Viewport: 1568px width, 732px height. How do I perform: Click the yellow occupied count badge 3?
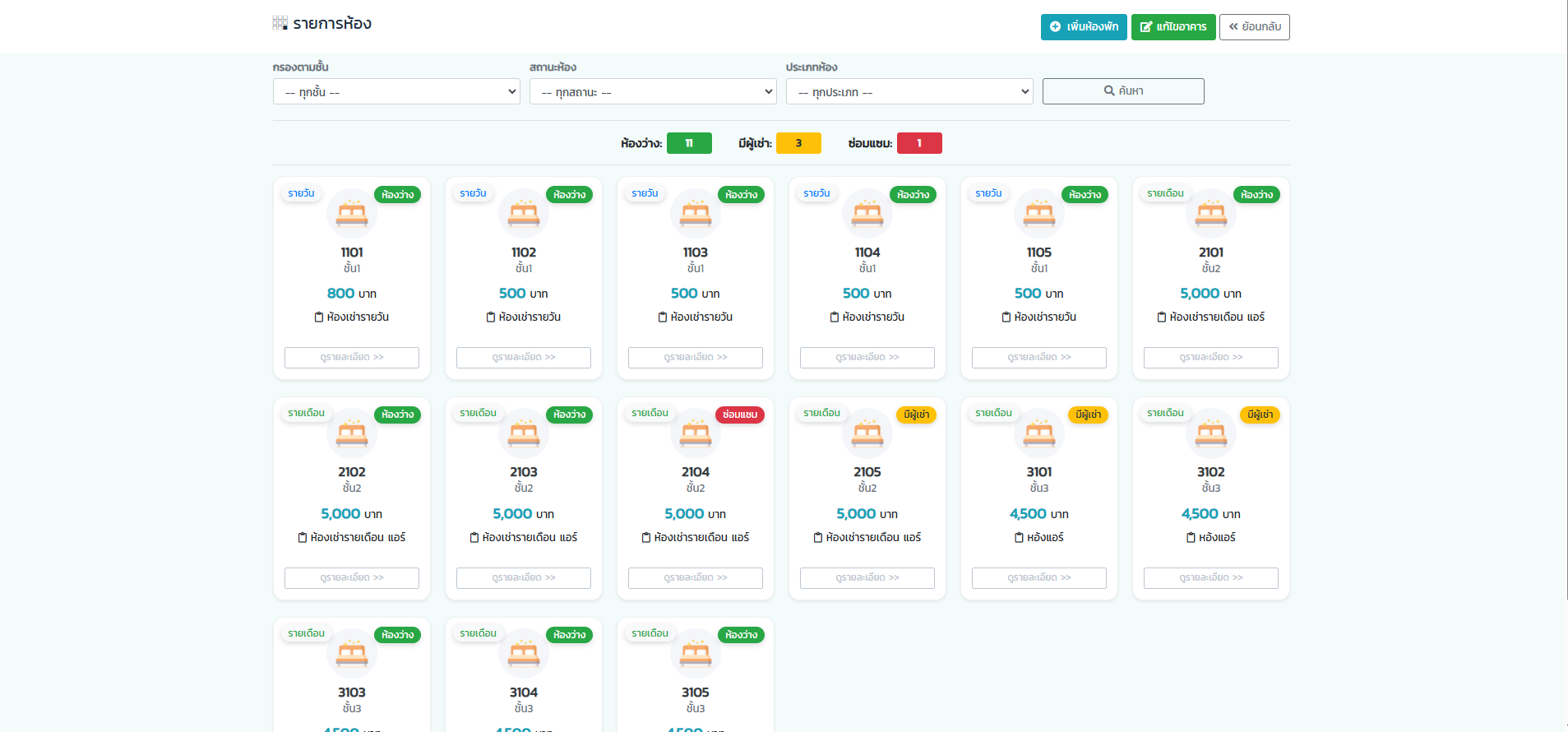(798, 143)
